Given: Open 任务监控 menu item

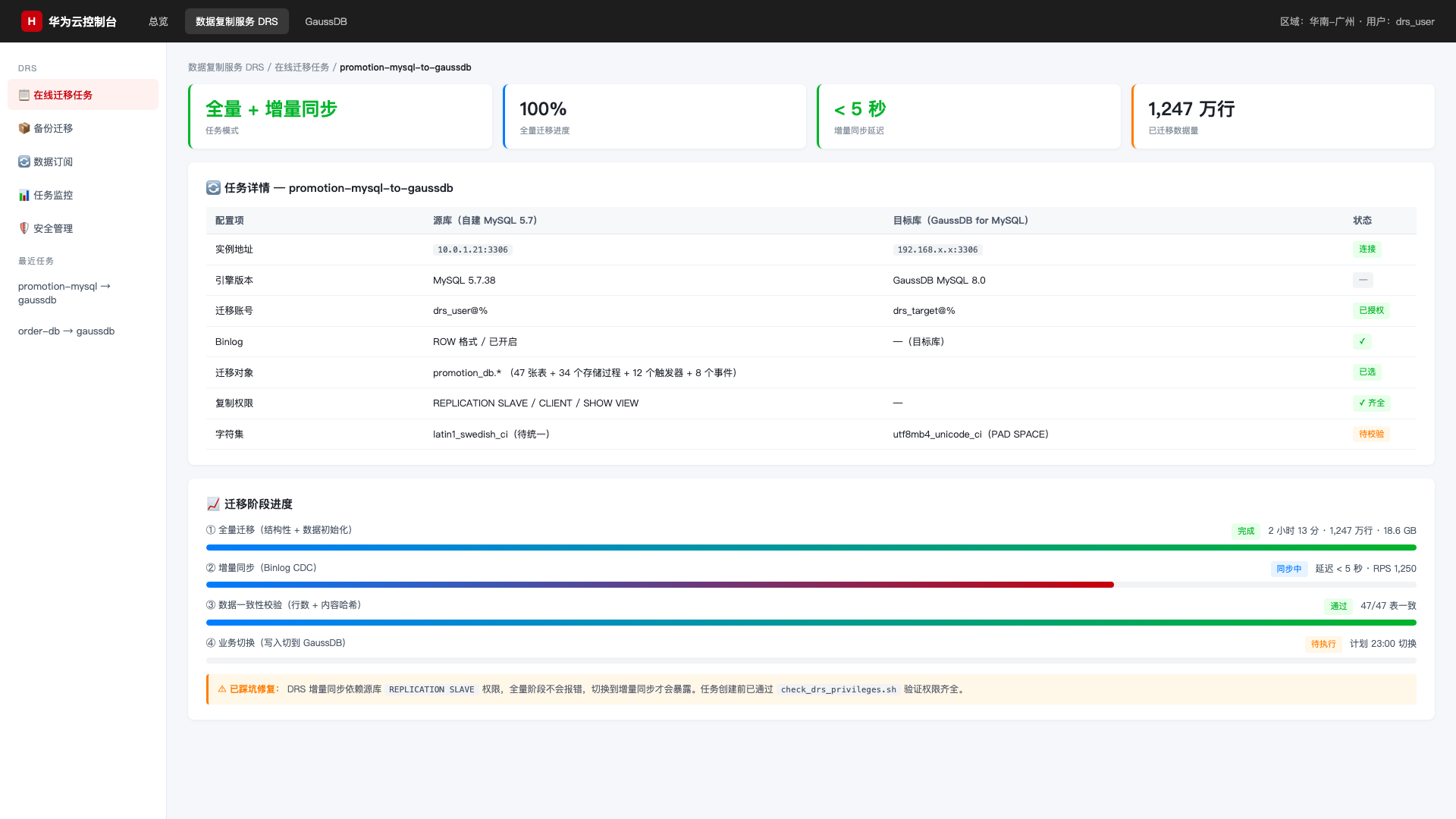Looking at the screenshot, I should 83,195.
